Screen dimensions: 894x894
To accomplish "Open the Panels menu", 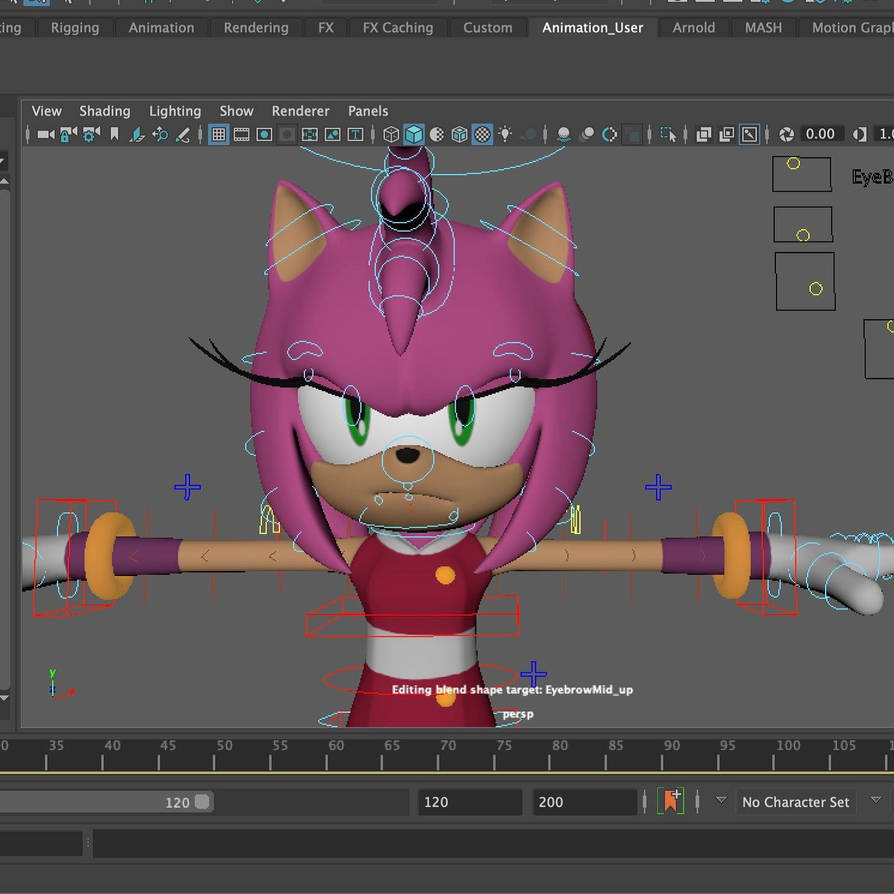I will click(x=368, y=111).
